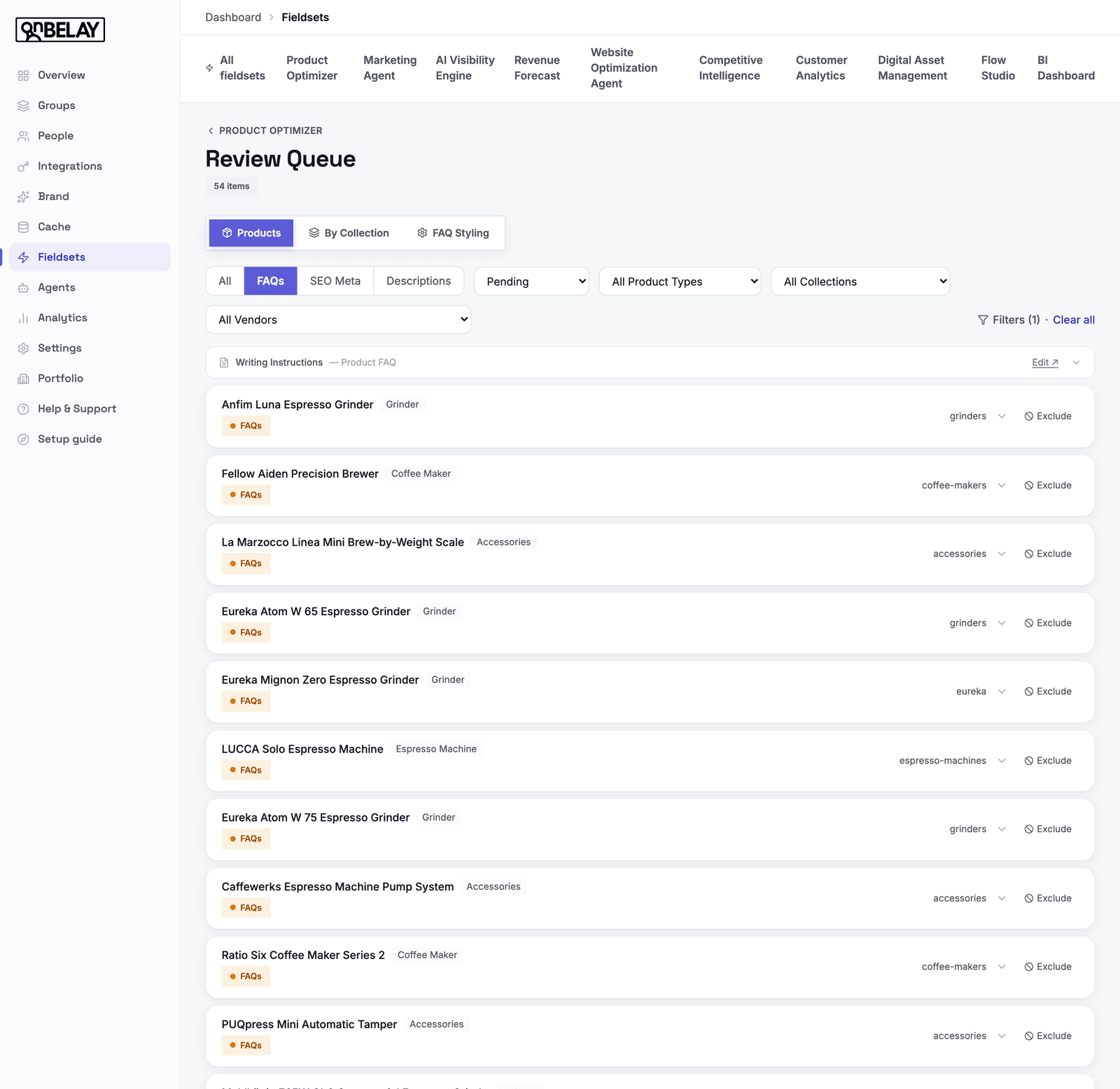Expand espresso-machines chevron for LUCCA Solo

[x=1002, y=761]
